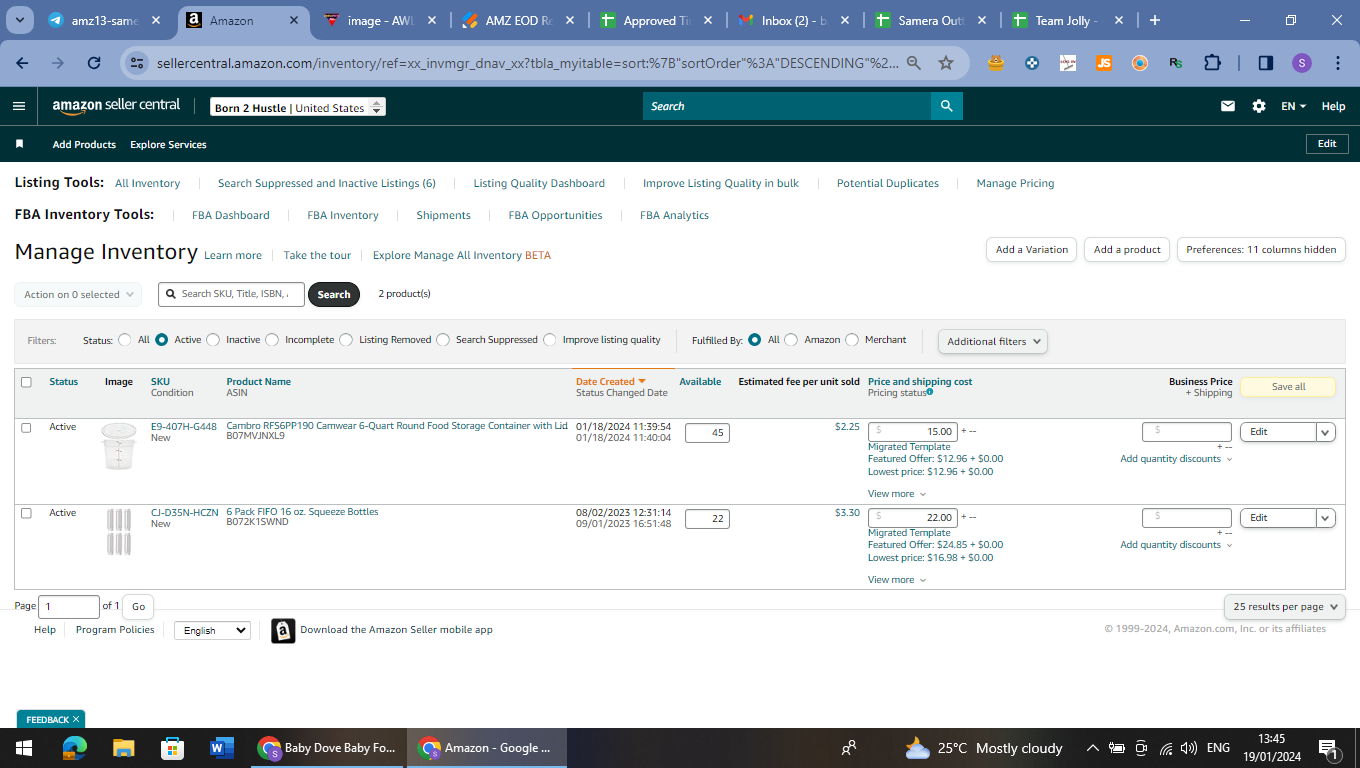Expand the Additional filters dropdown
Screen dimensions: 1360x768
coord(993,341)
